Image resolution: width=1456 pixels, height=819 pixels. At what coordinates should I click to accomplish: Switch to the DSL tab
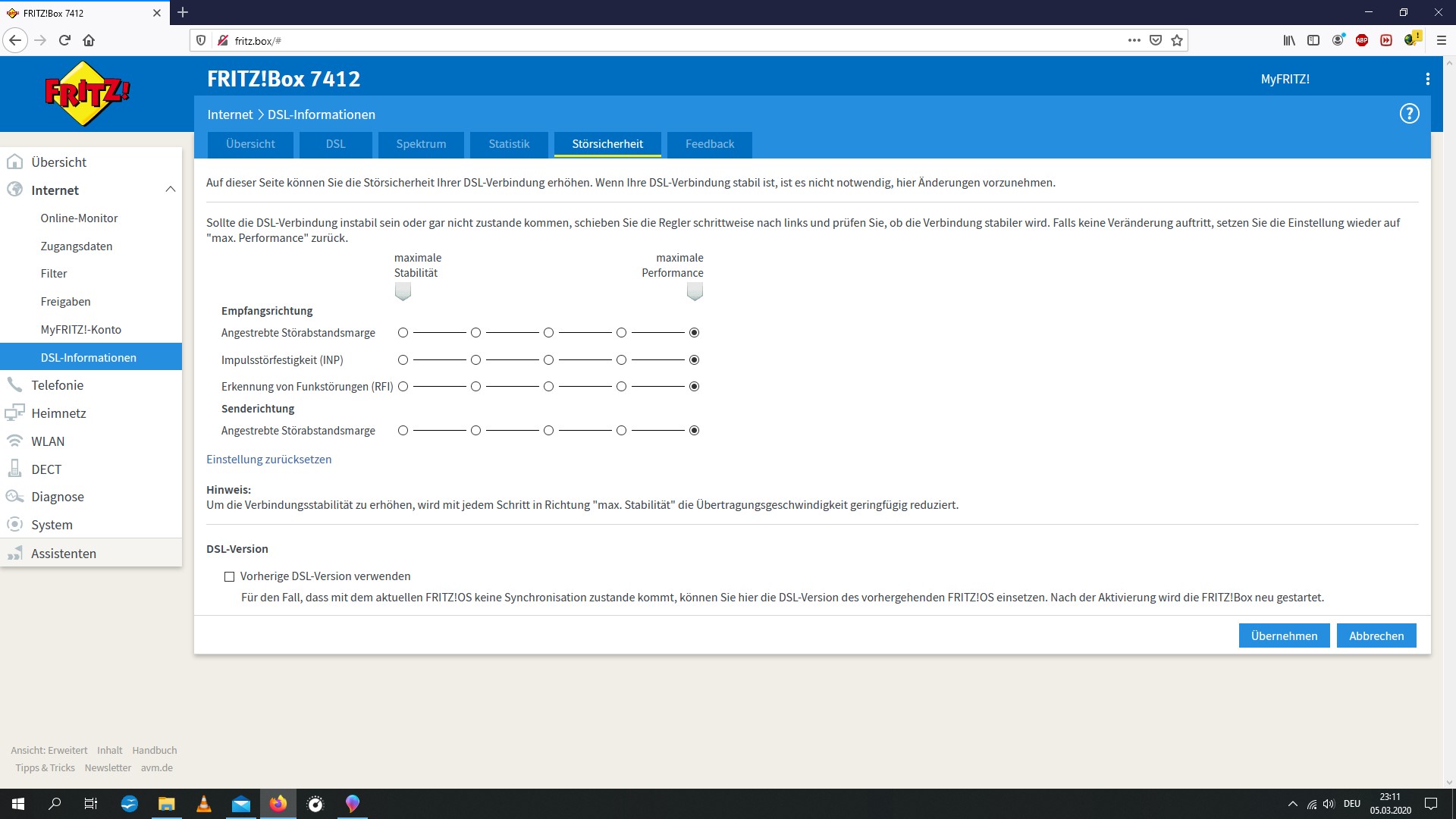coord(335,144)
